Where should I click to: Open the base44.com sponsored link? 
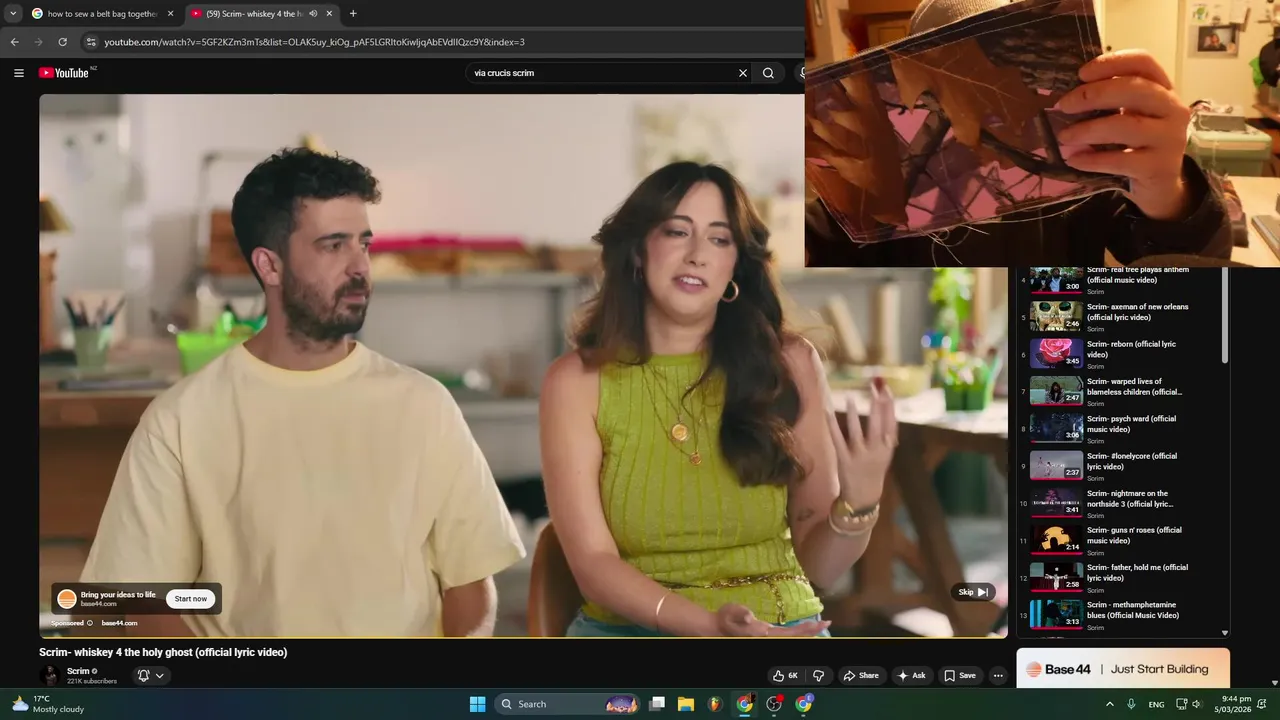[x=119, y=623]
